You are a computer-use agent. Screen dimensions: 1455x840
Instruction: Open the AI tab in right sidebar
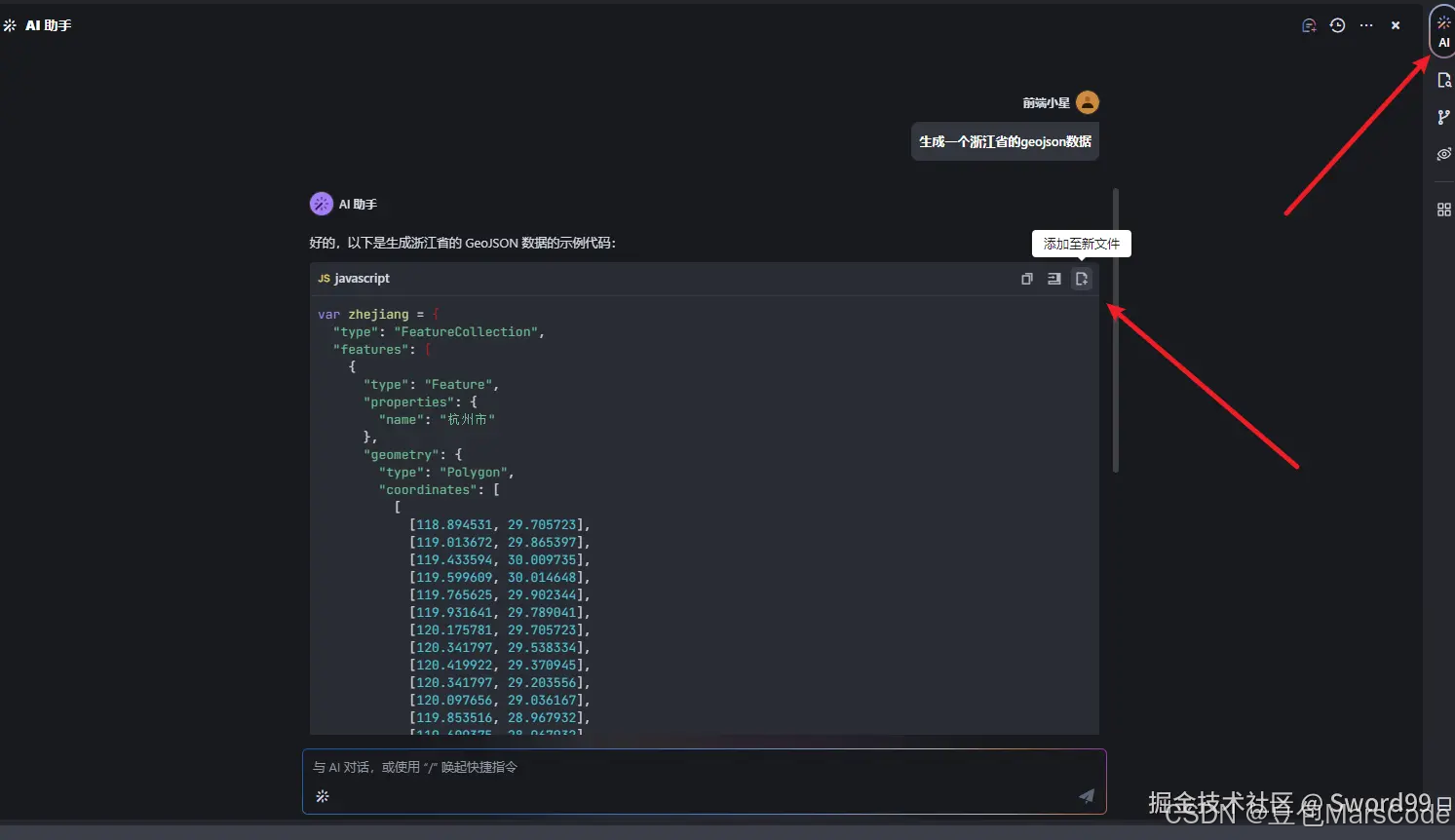(x=1444, y=31)
